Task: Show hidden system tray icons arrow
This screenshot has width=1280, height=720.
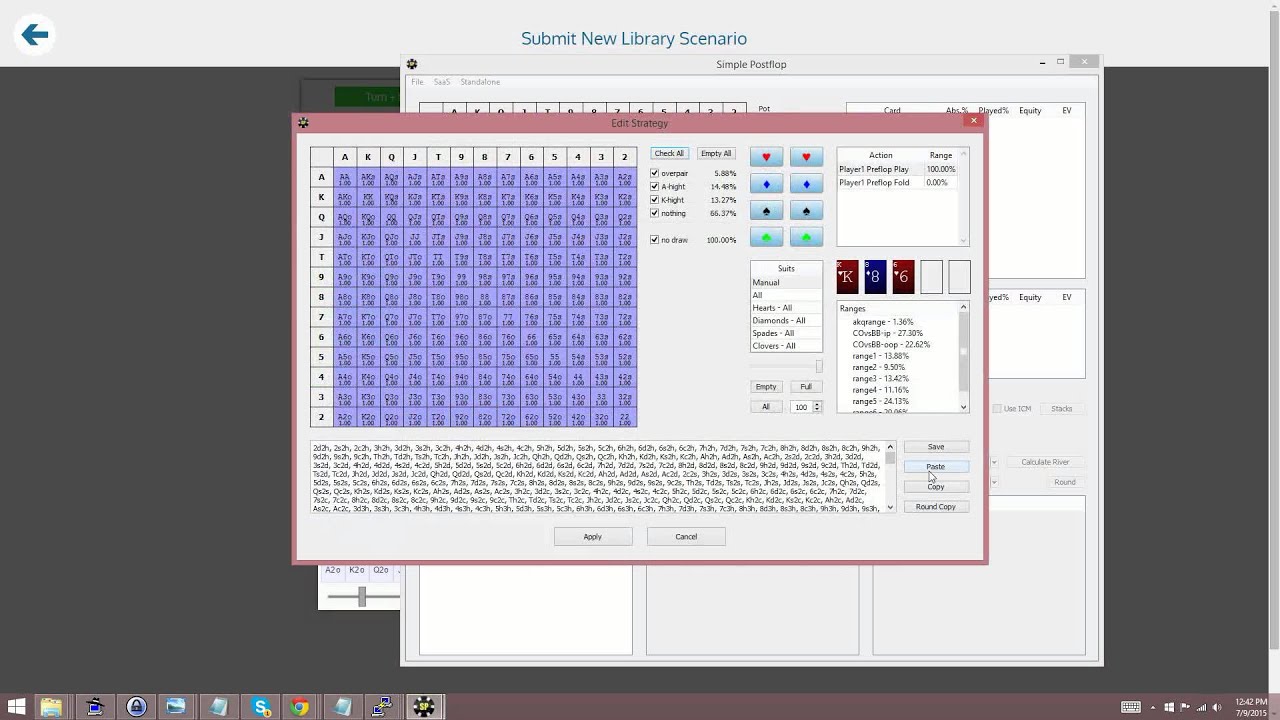Action: (x=1152, y=707)
